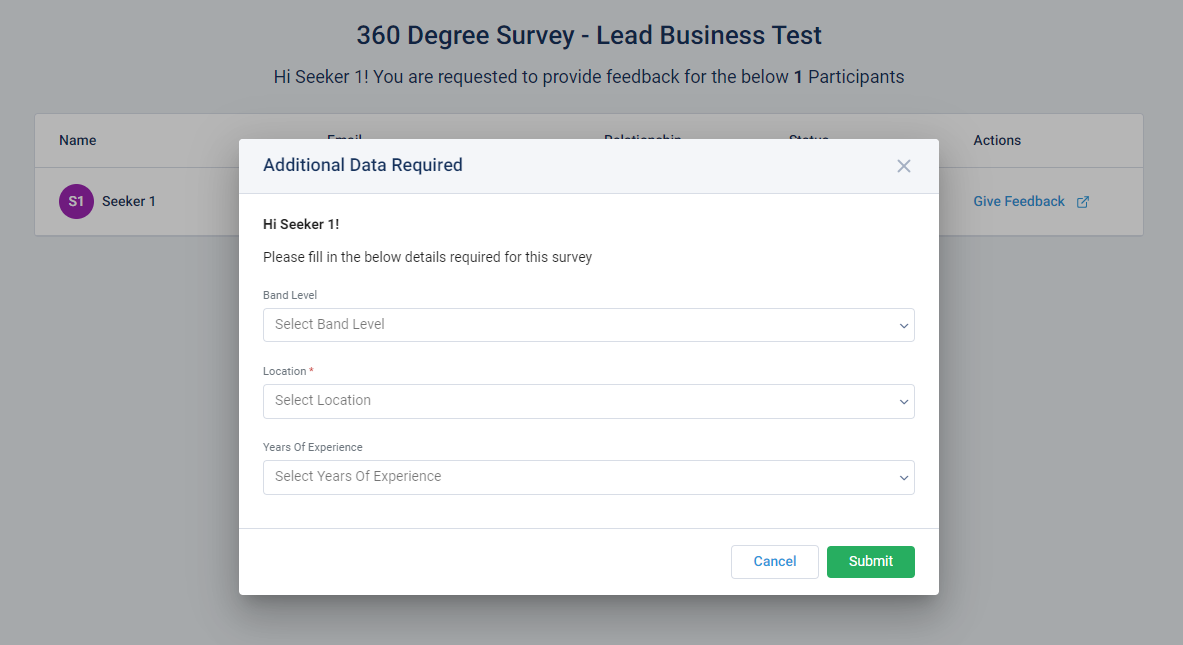The height and width of the screenshot is (645, 1183).
Task: Open the Select Location dropdown
Action: pos(588,401)
